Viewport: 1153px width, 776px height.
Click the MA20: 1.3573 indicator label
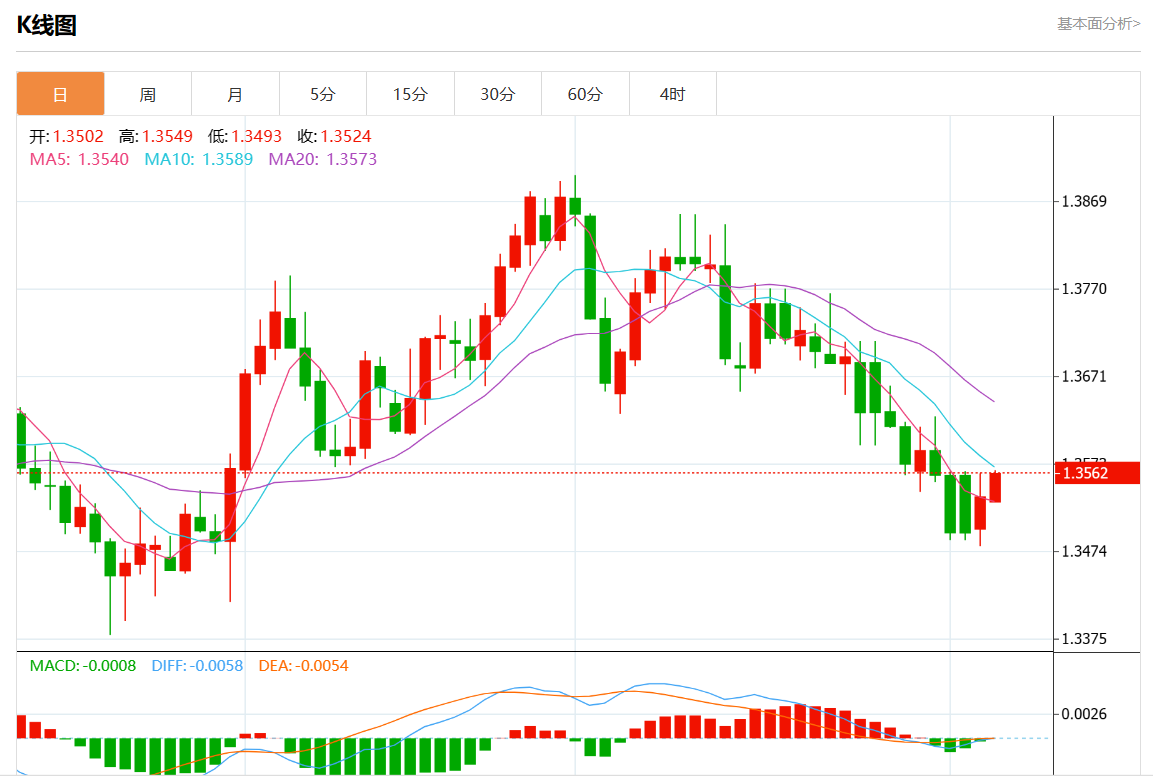pyautogui.click(x=323, y=159)
